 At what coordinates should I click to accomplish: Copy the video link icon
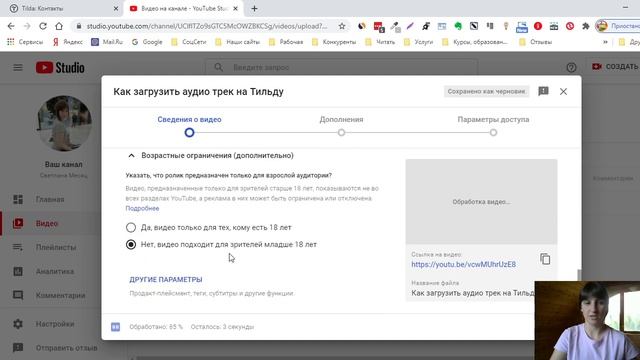tap(545, 259)
